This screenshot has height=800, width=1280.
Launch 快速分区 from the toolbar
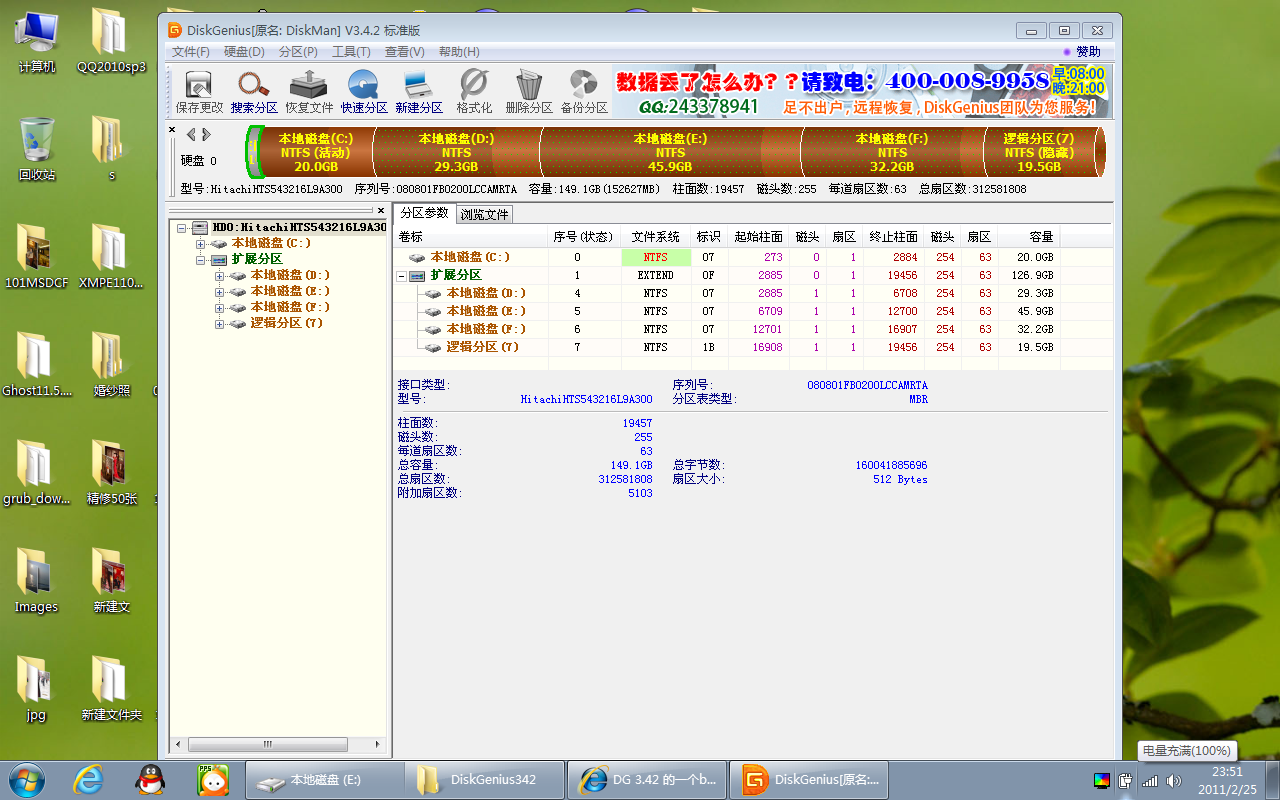point(364,92)
